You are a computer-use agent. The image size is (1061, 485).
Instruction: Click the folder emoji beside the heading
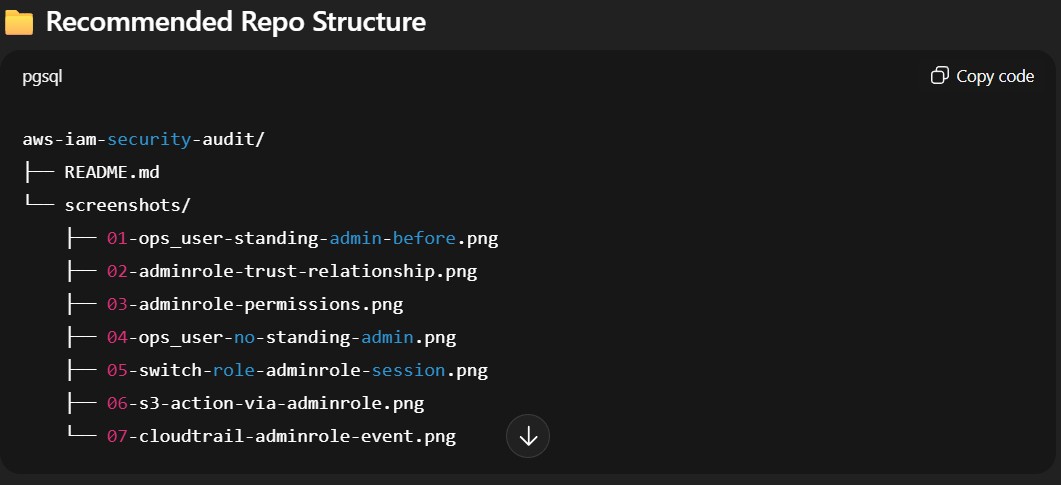pos(19,23)
